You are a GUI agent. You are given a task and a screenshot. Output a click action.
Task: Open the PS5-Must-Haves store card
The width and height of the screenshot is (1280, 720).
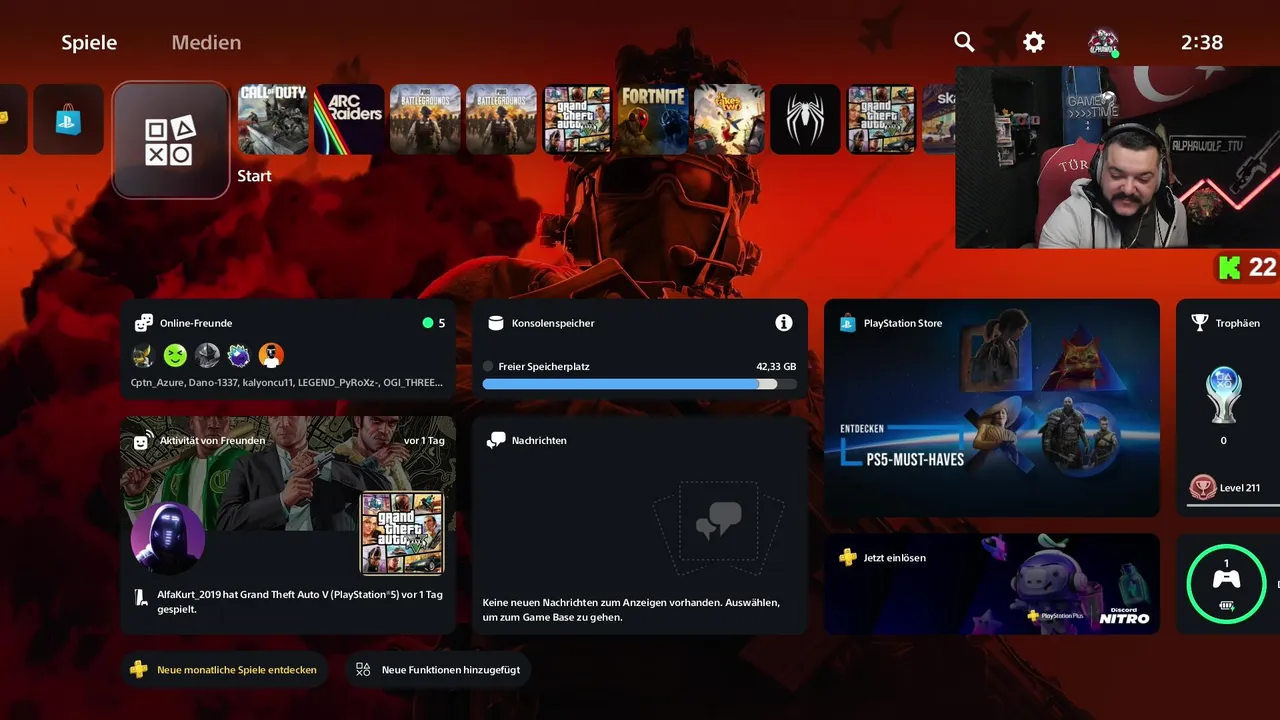tap(992, 408)
